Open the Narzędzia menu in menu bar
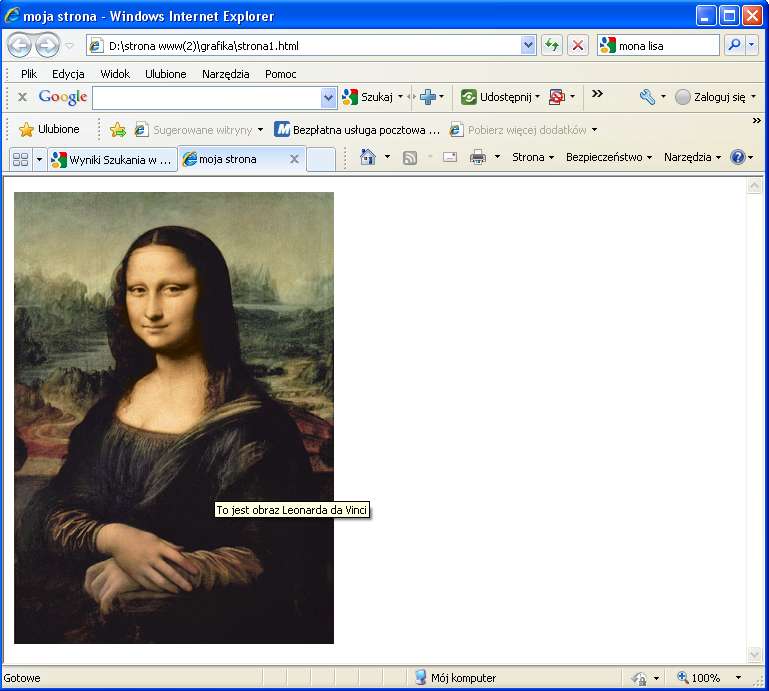This screenshot has height=691, width=769. [x=226, y=74]
